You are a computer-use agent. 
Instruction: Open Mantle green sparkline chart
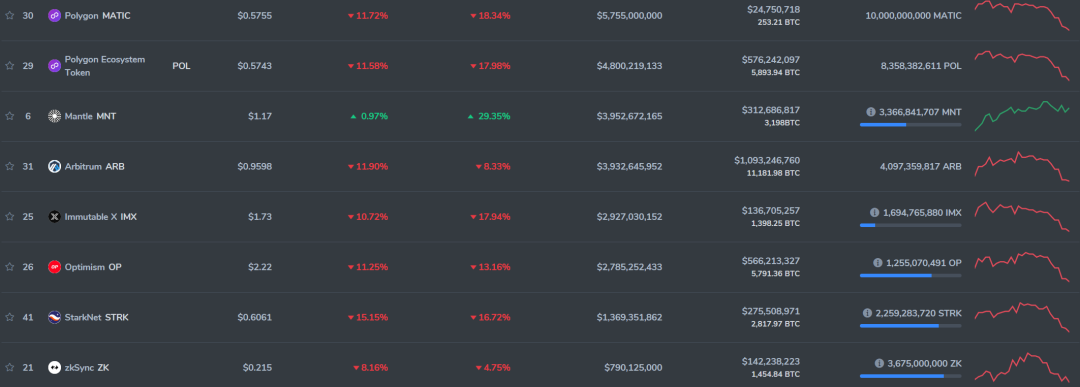(1021, 116)
